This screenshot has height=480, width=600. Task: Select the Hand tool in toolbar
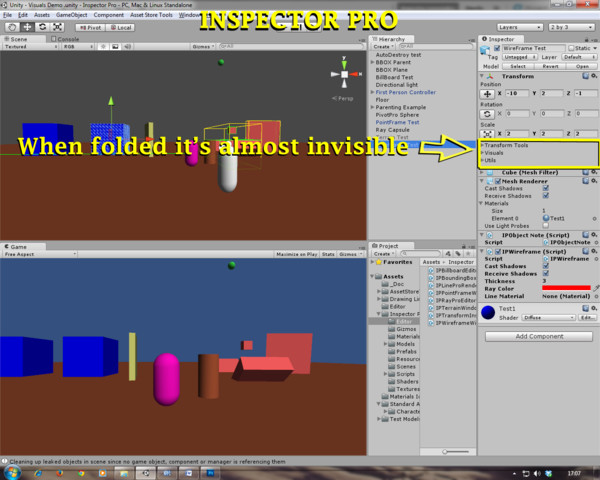12,27
